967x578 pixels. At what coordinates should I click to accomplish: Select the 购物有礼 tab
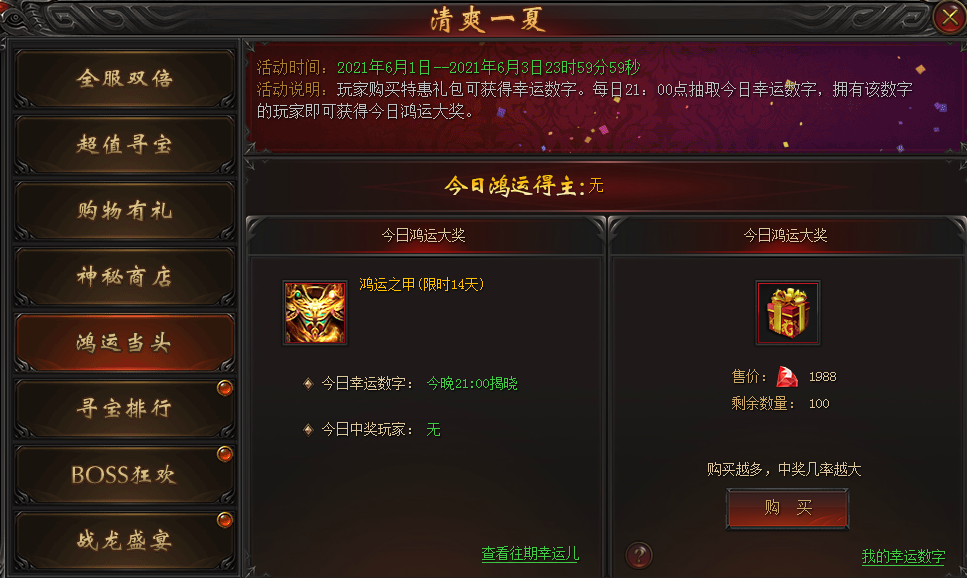[x=125, y=211]
